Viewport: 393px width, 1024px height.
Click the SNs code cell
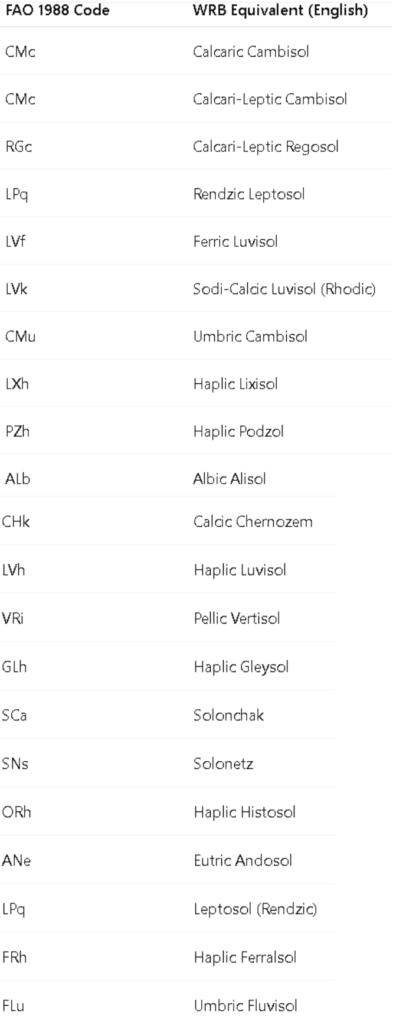pyautogui.click(x=16, y=763)
